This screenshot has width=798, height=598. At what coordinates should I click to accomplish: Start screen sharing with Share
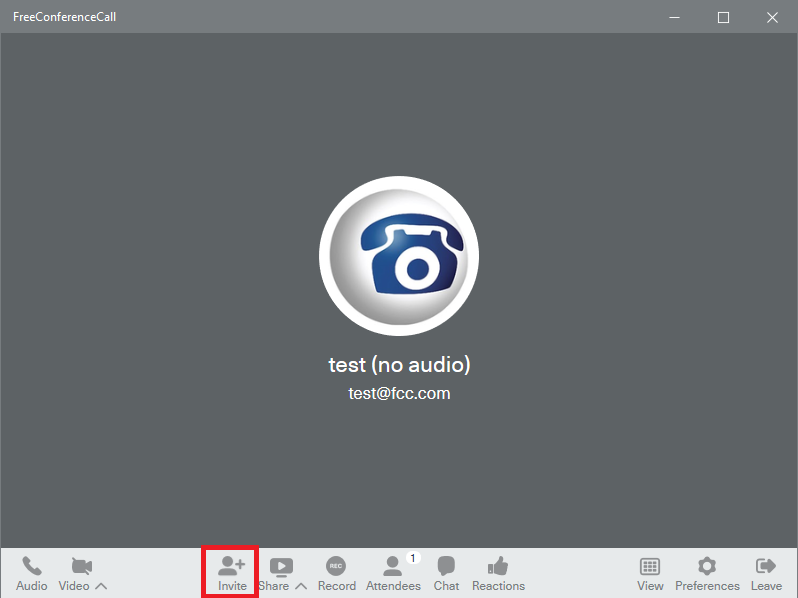point(281,567)
